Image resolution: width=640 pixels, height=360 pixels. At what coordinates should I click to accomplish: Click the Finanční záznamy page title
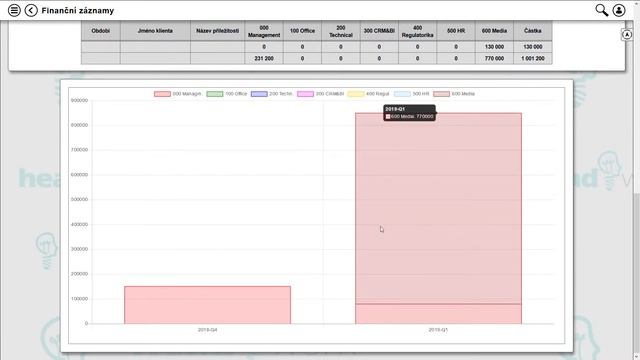pos(78,11)
